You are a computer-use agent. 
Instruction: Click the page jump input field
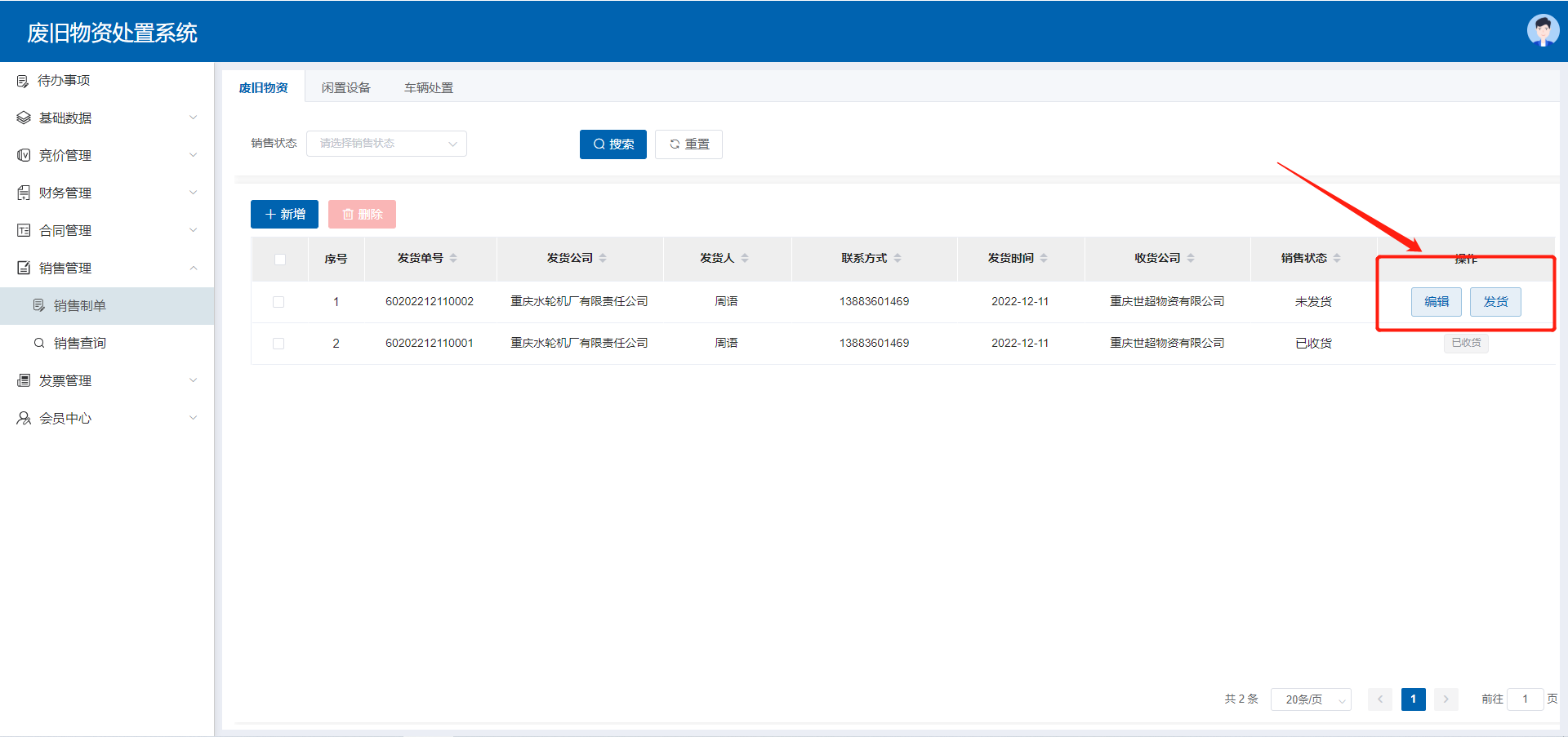[x=1524, y=699]
